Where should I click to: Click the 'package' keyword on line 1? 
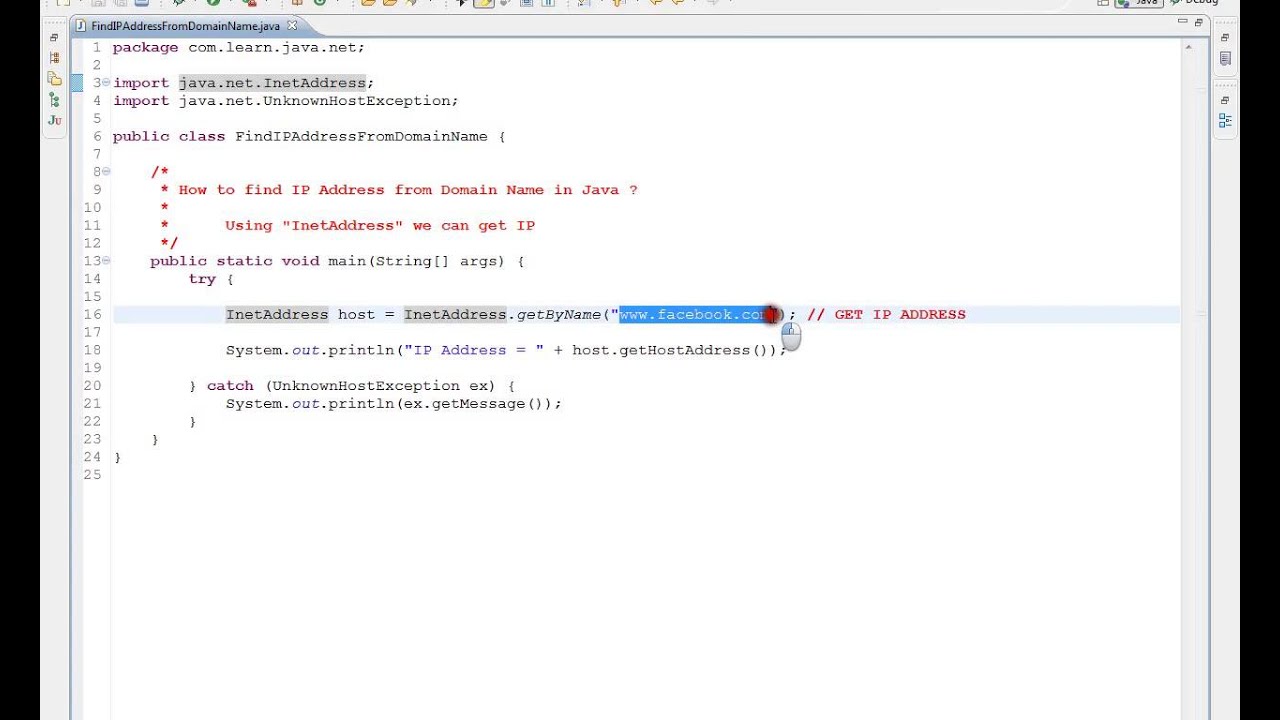(x=146, y=47)
